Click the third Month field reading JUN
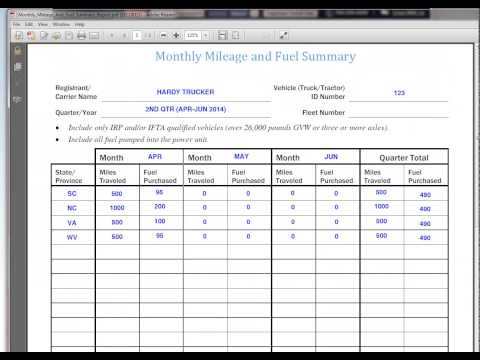 pos(331,157)
